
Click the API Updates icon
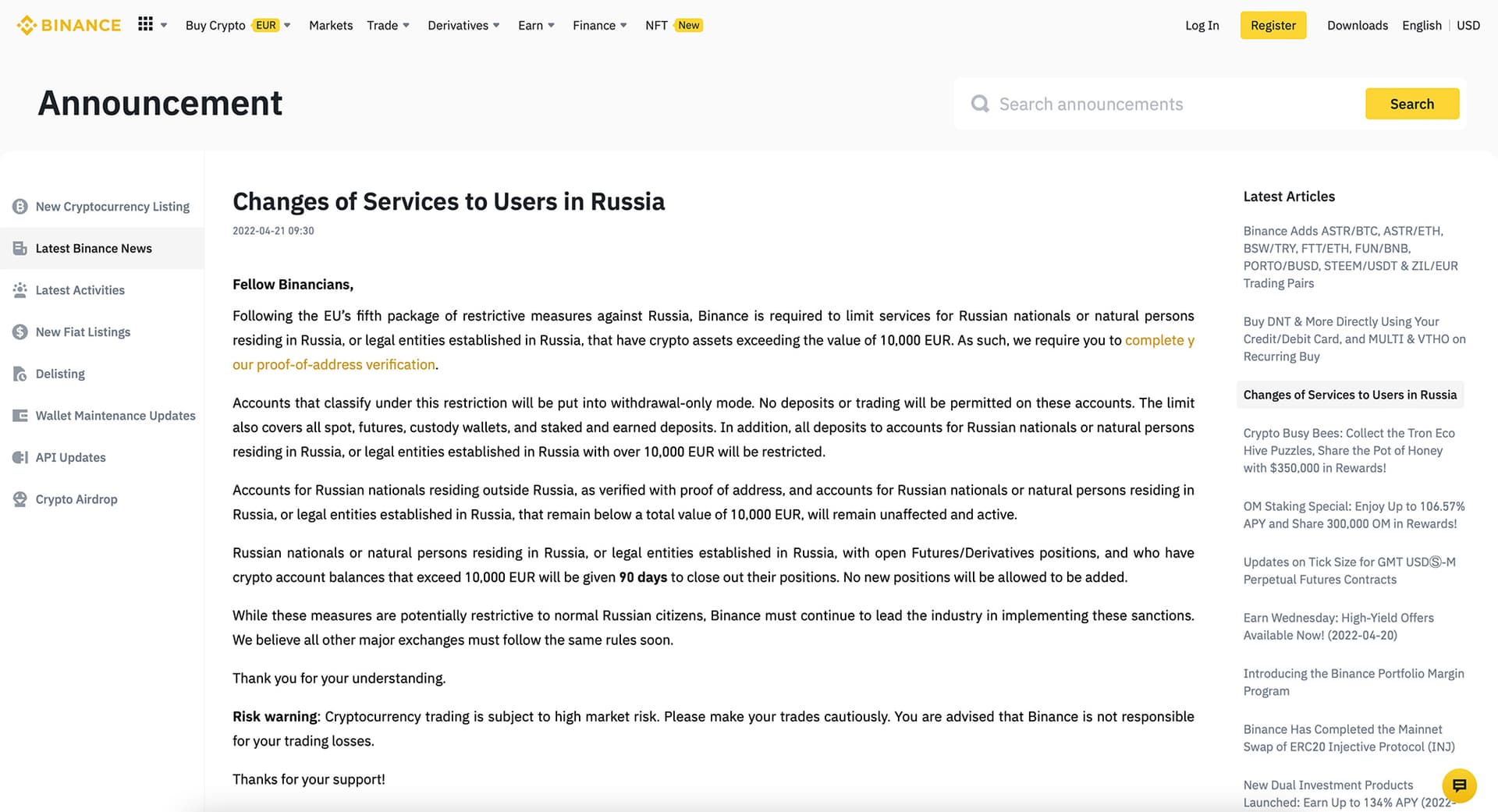click(20, 458)
